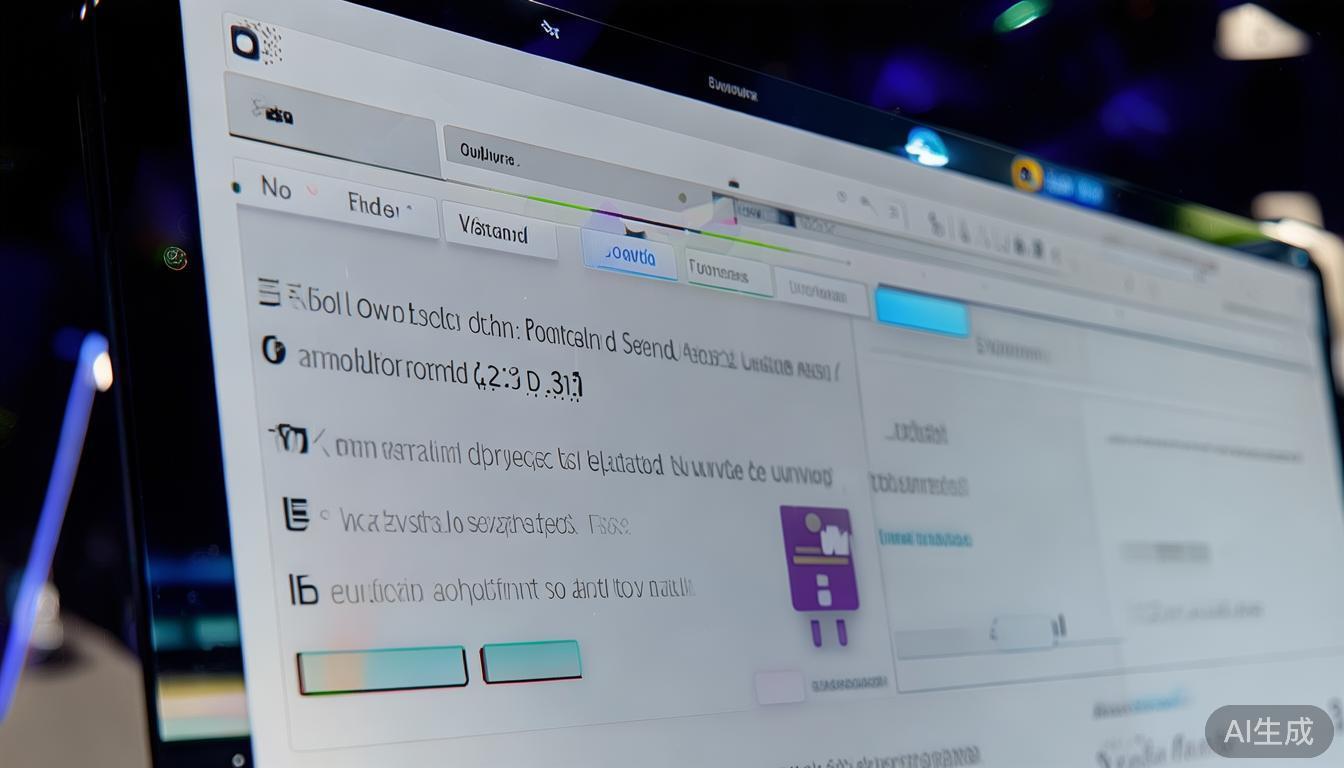Toggle the small pale box near bottom center
This screenshot has width=1344, height=768.
point(779,687)
